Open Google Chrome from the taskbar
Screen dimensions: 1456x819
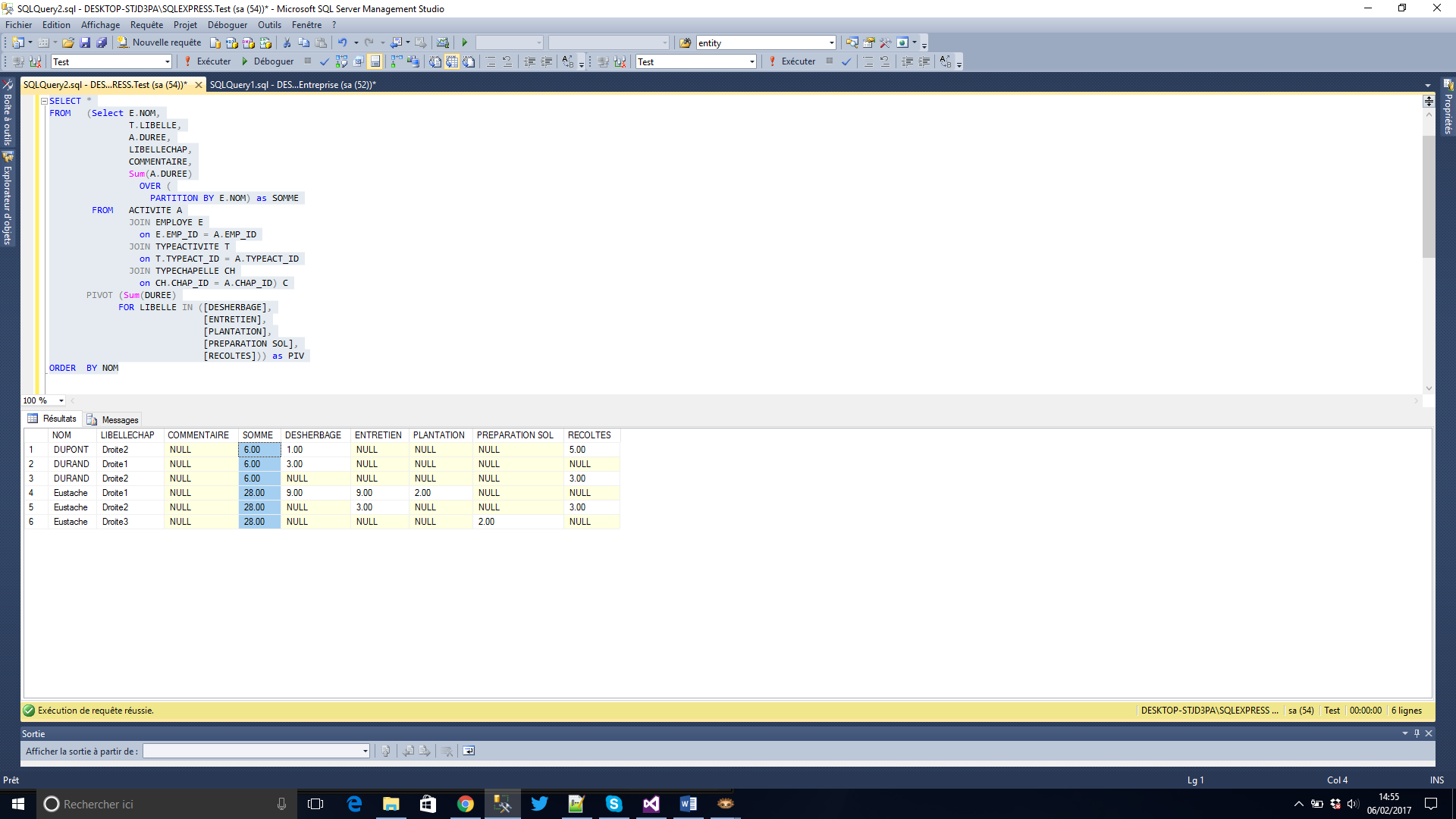465,804
